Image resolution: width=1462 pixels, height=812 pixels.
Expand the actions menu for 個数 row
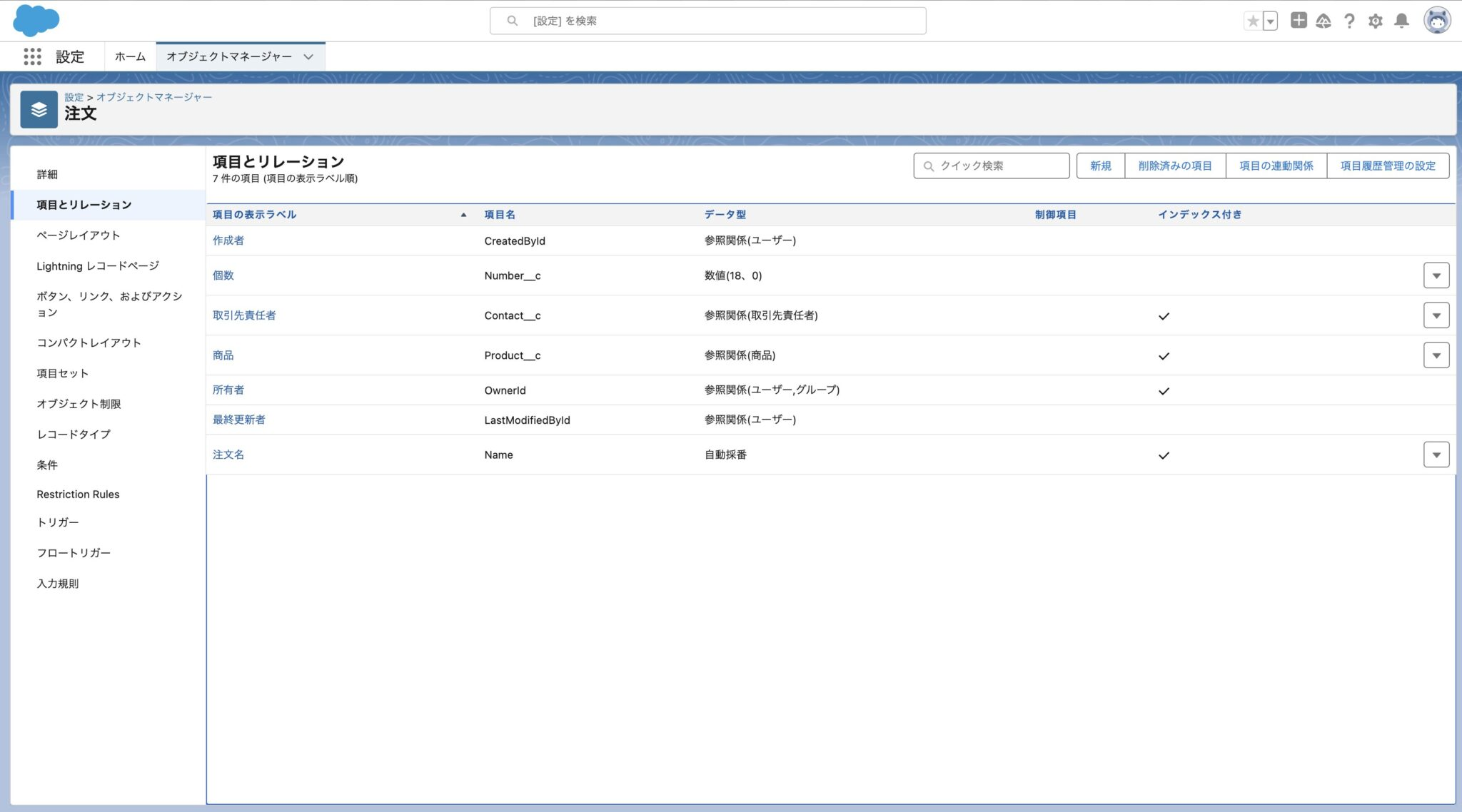pos(1436,275)
